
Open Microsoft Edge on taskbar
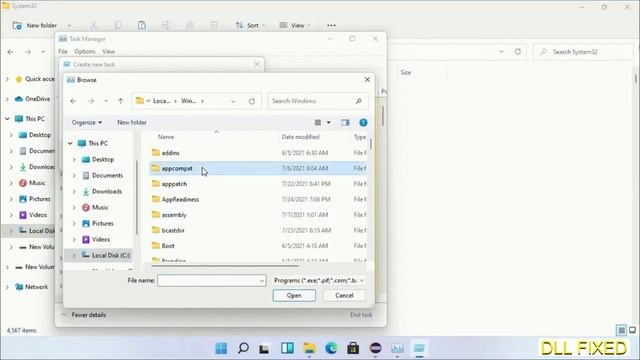click(331, 348)
